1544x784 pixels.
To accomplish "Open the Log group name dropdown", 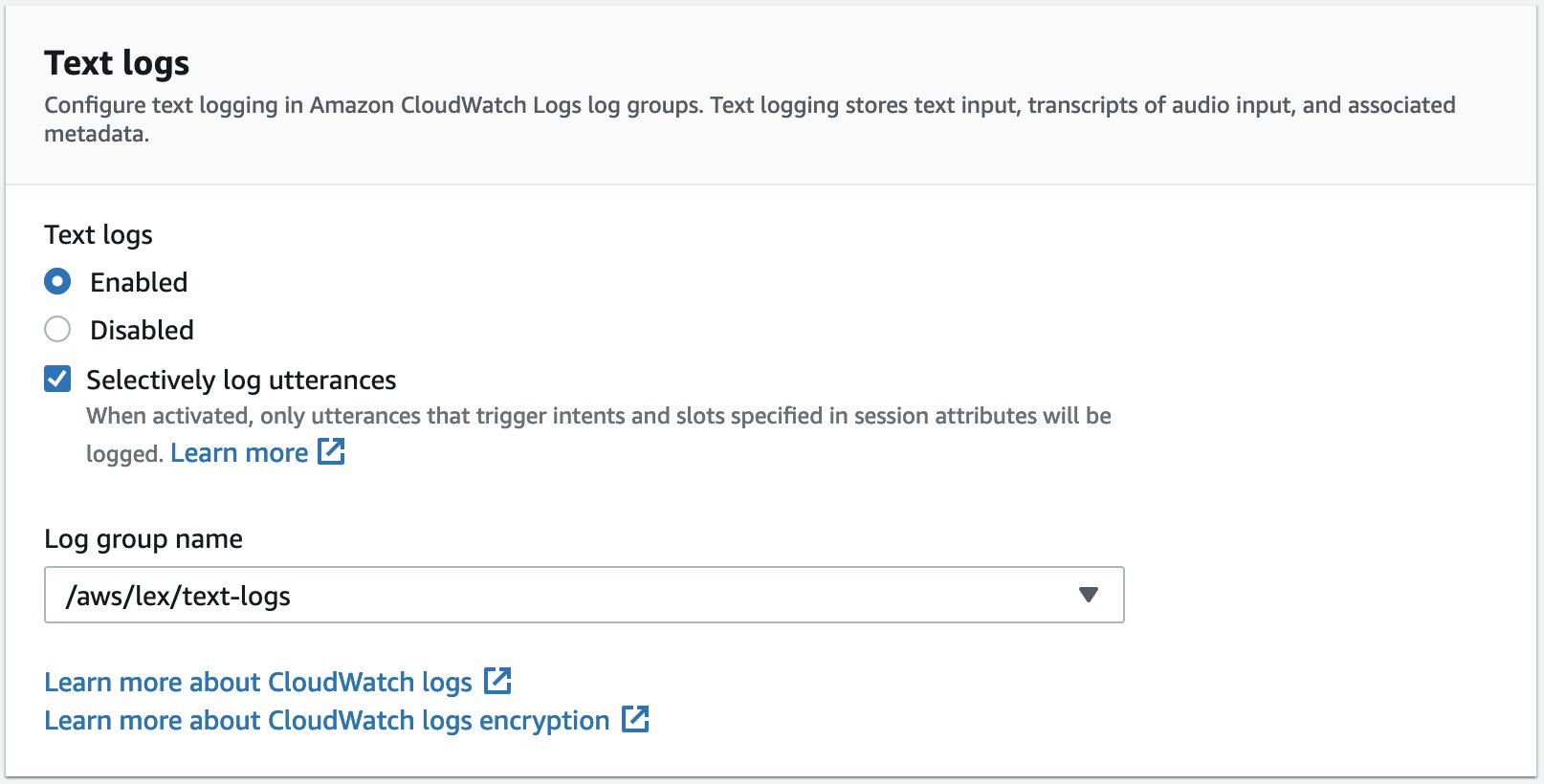I will [x=584, y=595].
